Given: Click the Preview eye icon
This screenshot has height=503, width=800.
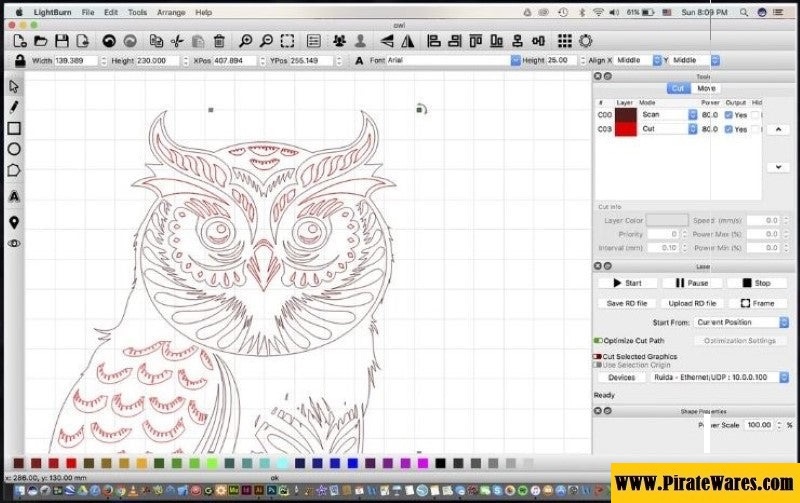Looking at the screenshot, I should pyautogui.click(x=14, y=243).
